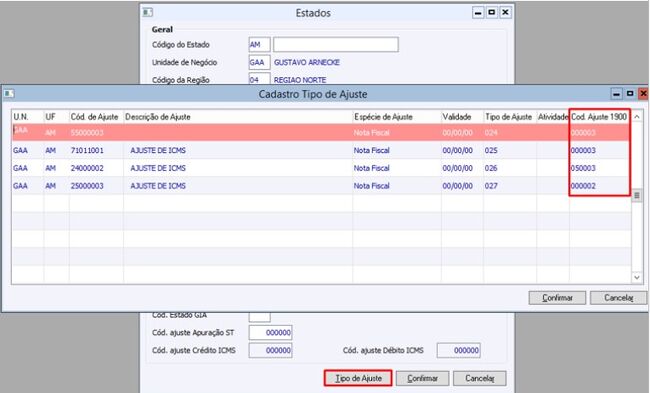
Task: Click Nota Fiscal in the type 026 row
Action: [x=371, y=168]
